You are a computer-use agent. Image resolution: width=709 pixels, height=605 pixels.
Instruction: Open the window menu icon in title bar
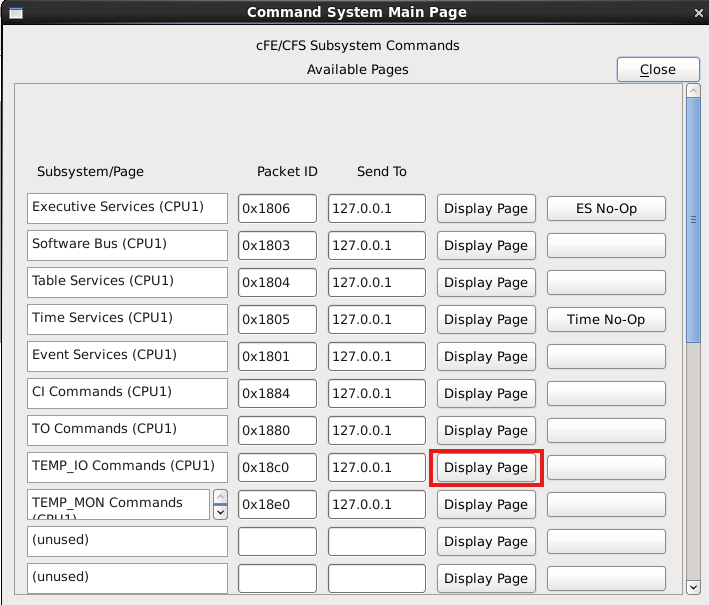pos(12,12)
